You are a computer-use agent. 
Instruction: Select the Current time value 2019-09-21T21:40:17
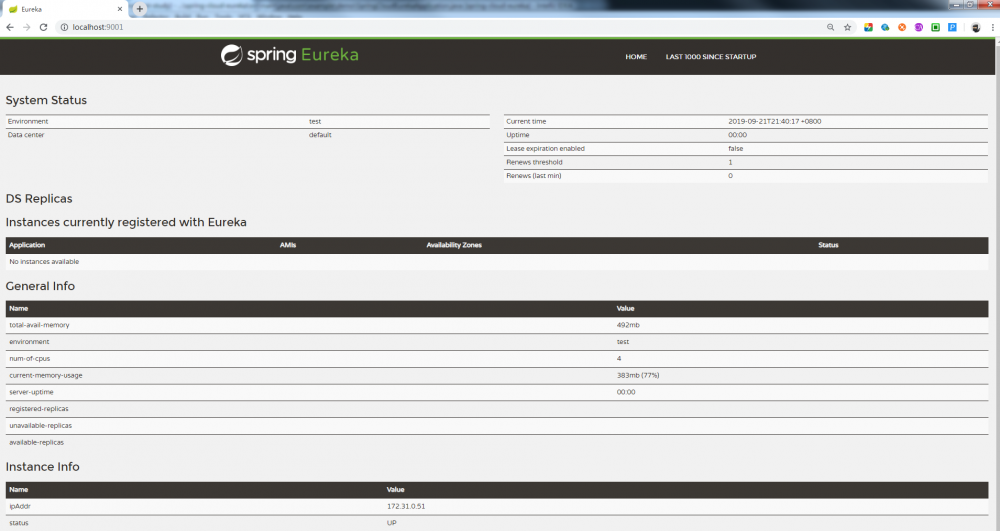774,121
